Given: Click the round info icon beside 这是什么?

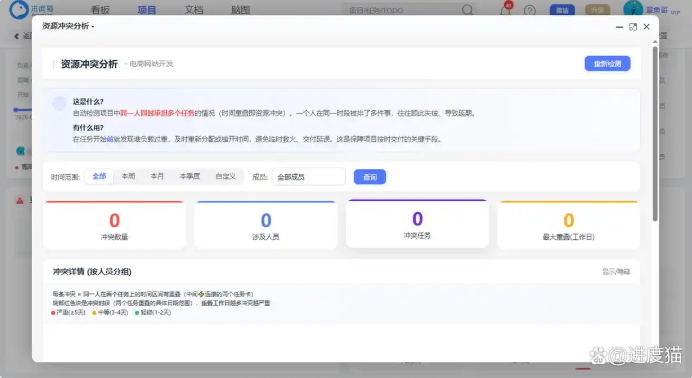Looking at the screenshot, I should point(59,103).
